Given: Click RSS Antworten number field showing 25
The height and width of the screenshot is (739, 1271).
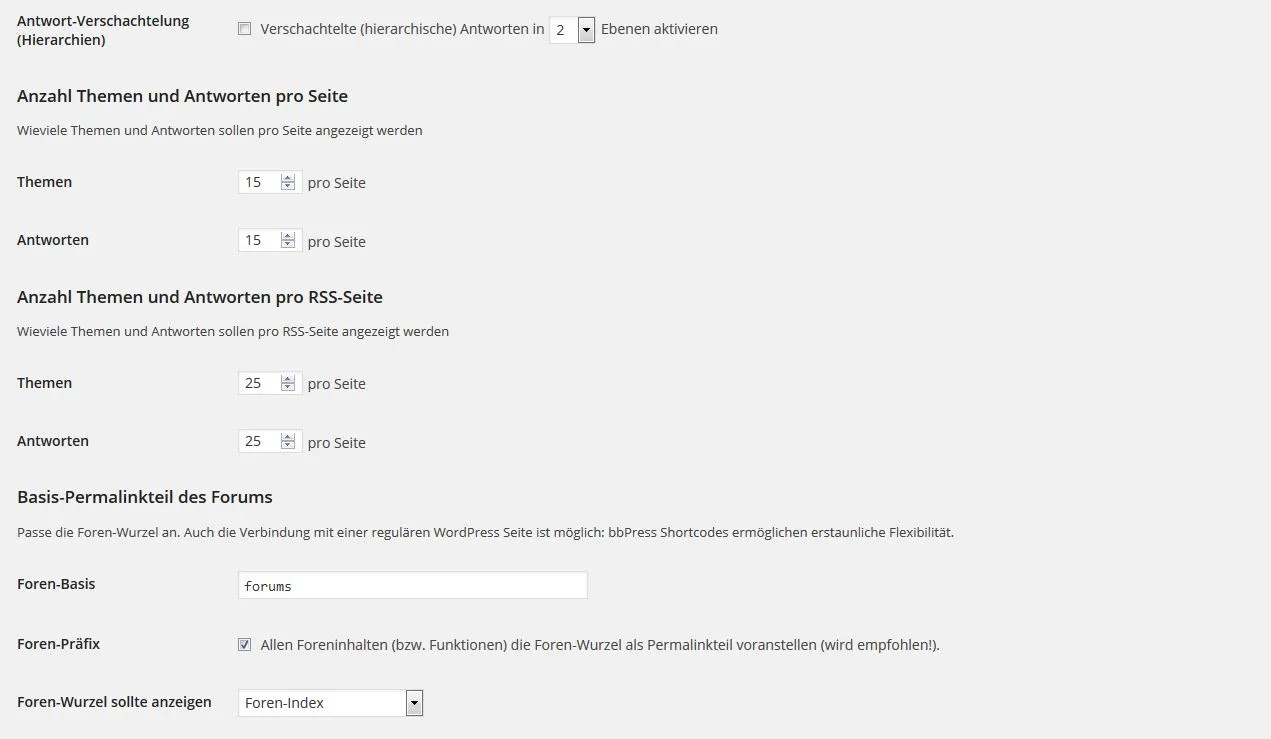Looking at the screenshot, I should 270,441.
